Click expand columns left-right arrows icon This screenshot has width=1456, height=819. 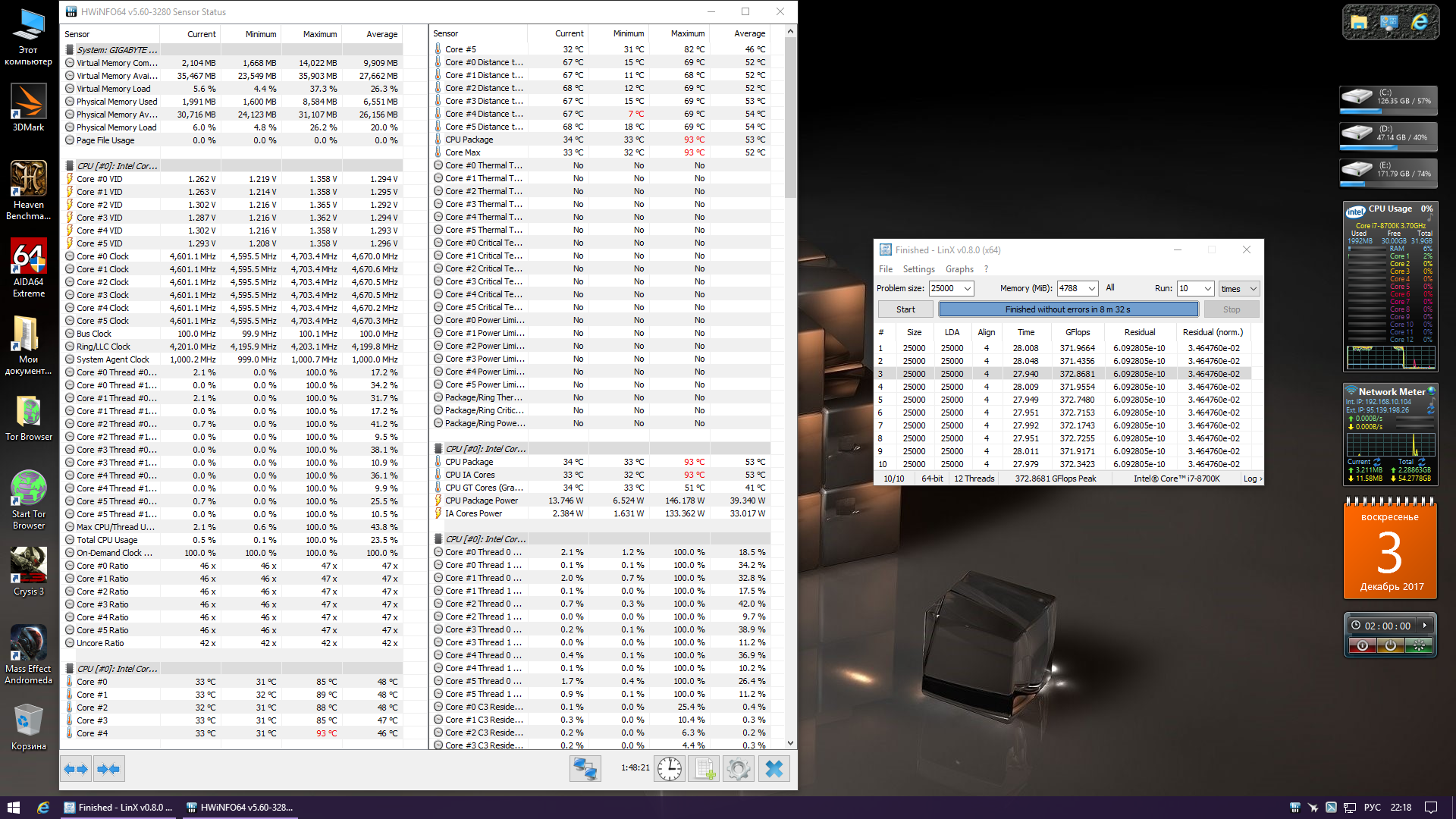[77, 769]
